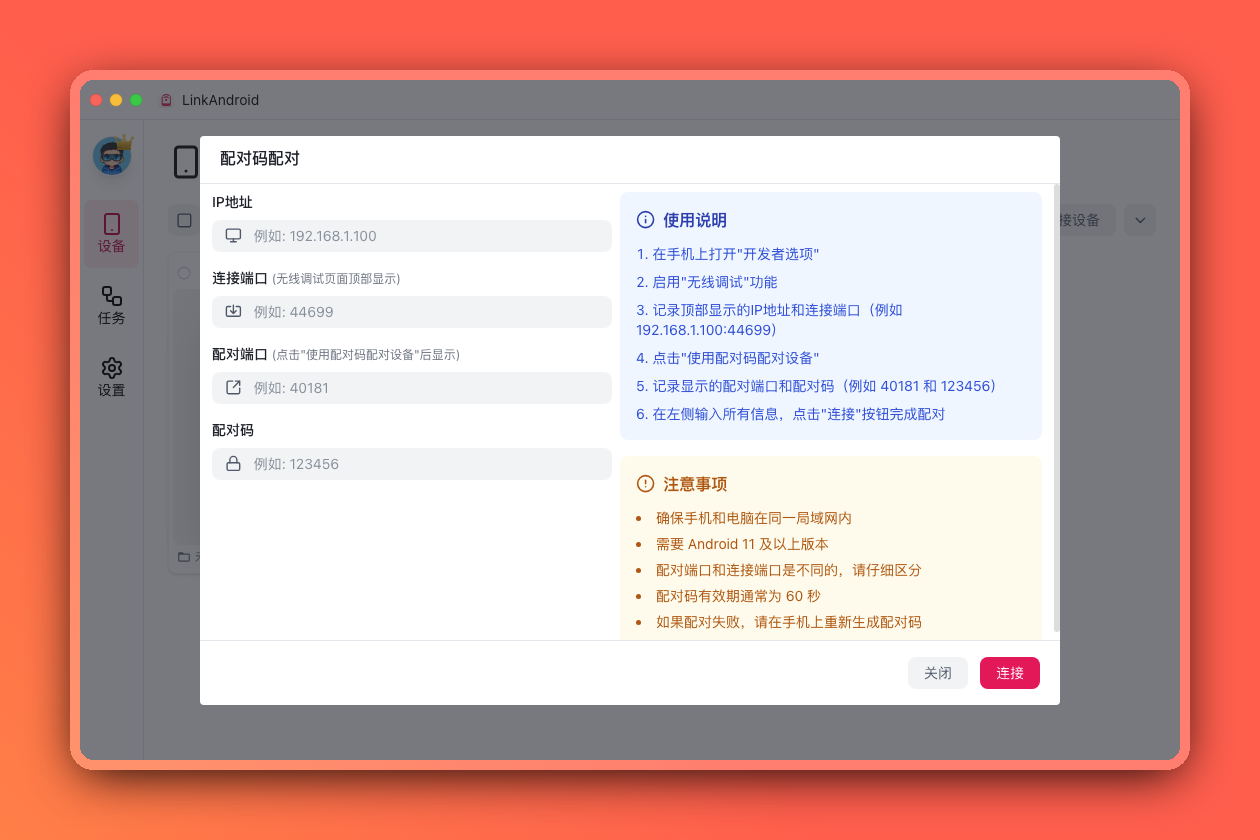This screenshot has width=1260, height=840.
Task: Click the info icon beside 使用说明
Action: (645, 220)
